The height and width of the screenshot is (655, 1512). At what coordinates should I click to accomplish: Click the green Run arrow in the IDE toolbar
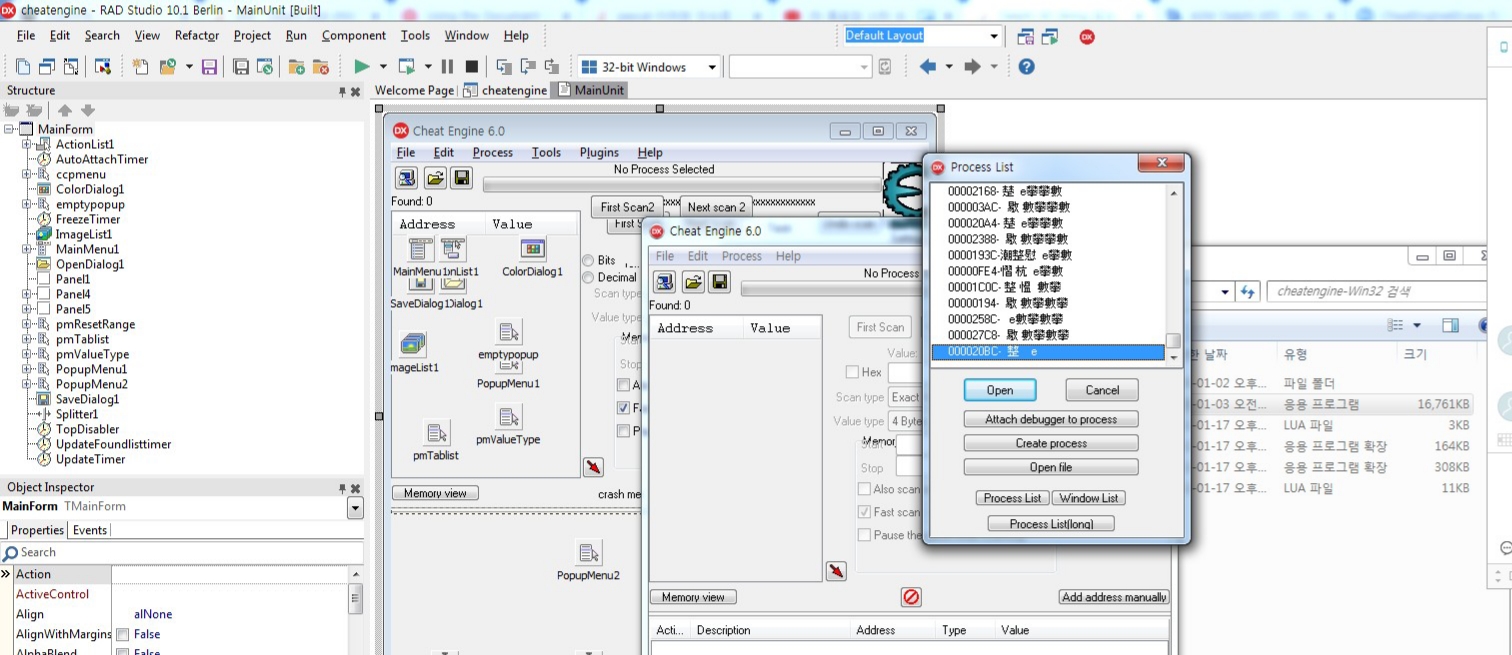pyautogui.click(x=362, y=67)
